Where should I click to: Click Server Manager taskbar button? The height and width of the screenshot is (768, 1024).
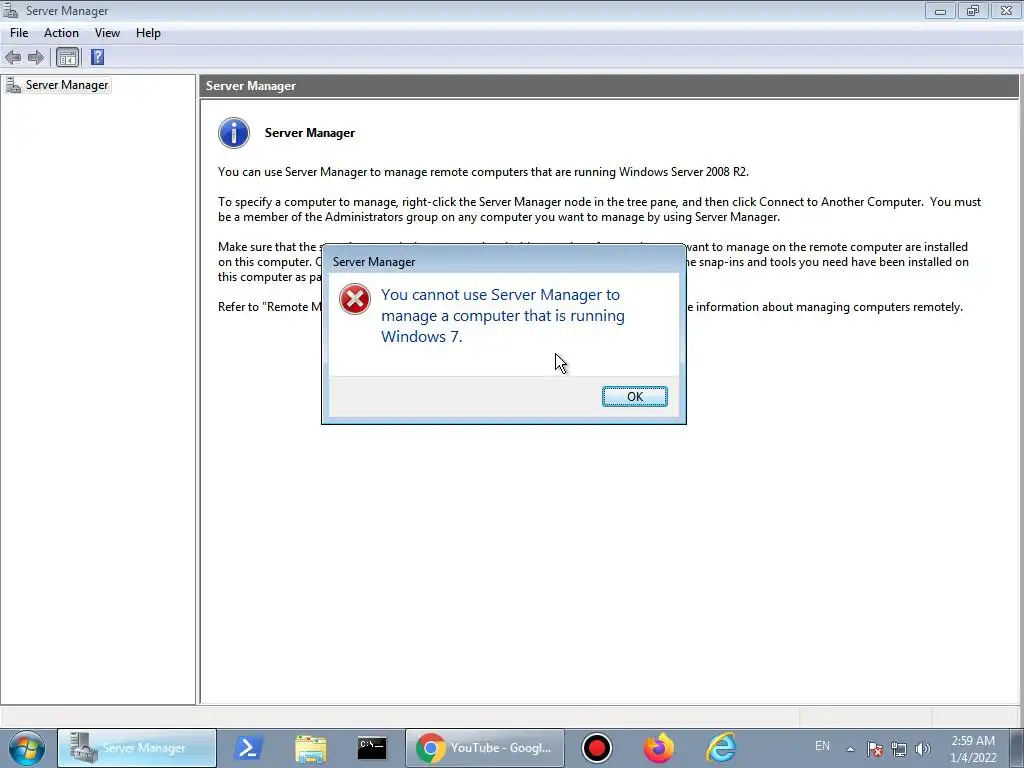(136, 748)
